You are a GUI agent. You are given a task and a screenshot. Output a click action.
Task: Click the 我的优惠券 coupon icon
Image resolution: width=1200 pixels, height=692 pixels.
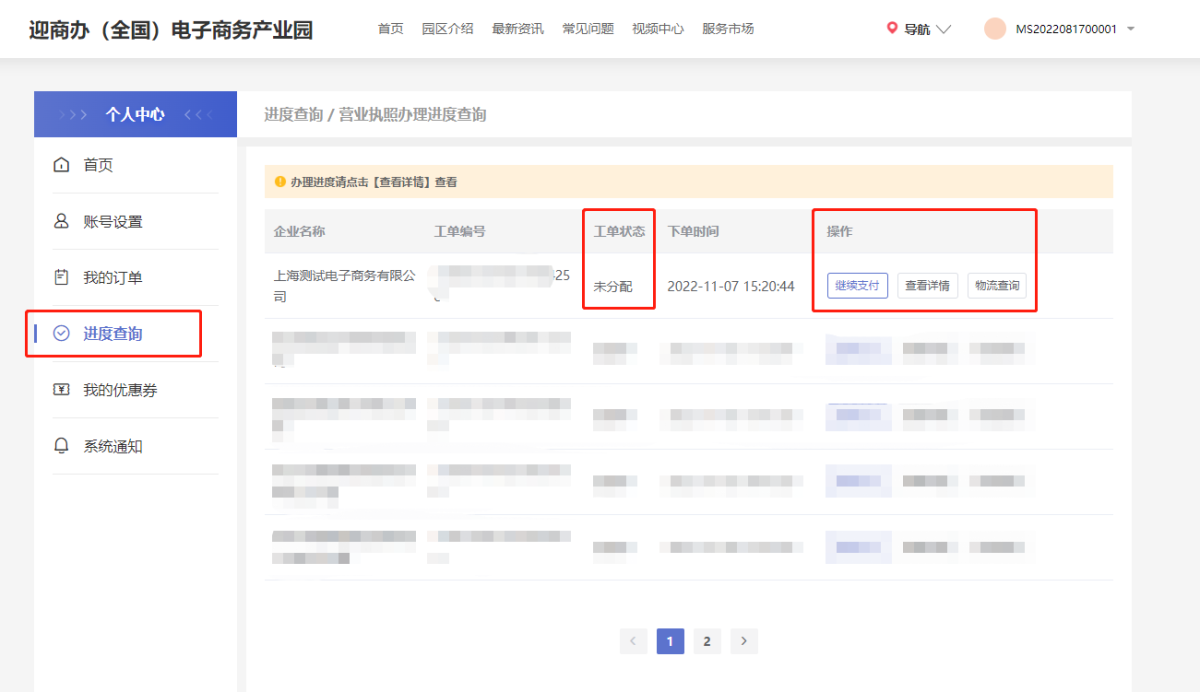point(61,390)
